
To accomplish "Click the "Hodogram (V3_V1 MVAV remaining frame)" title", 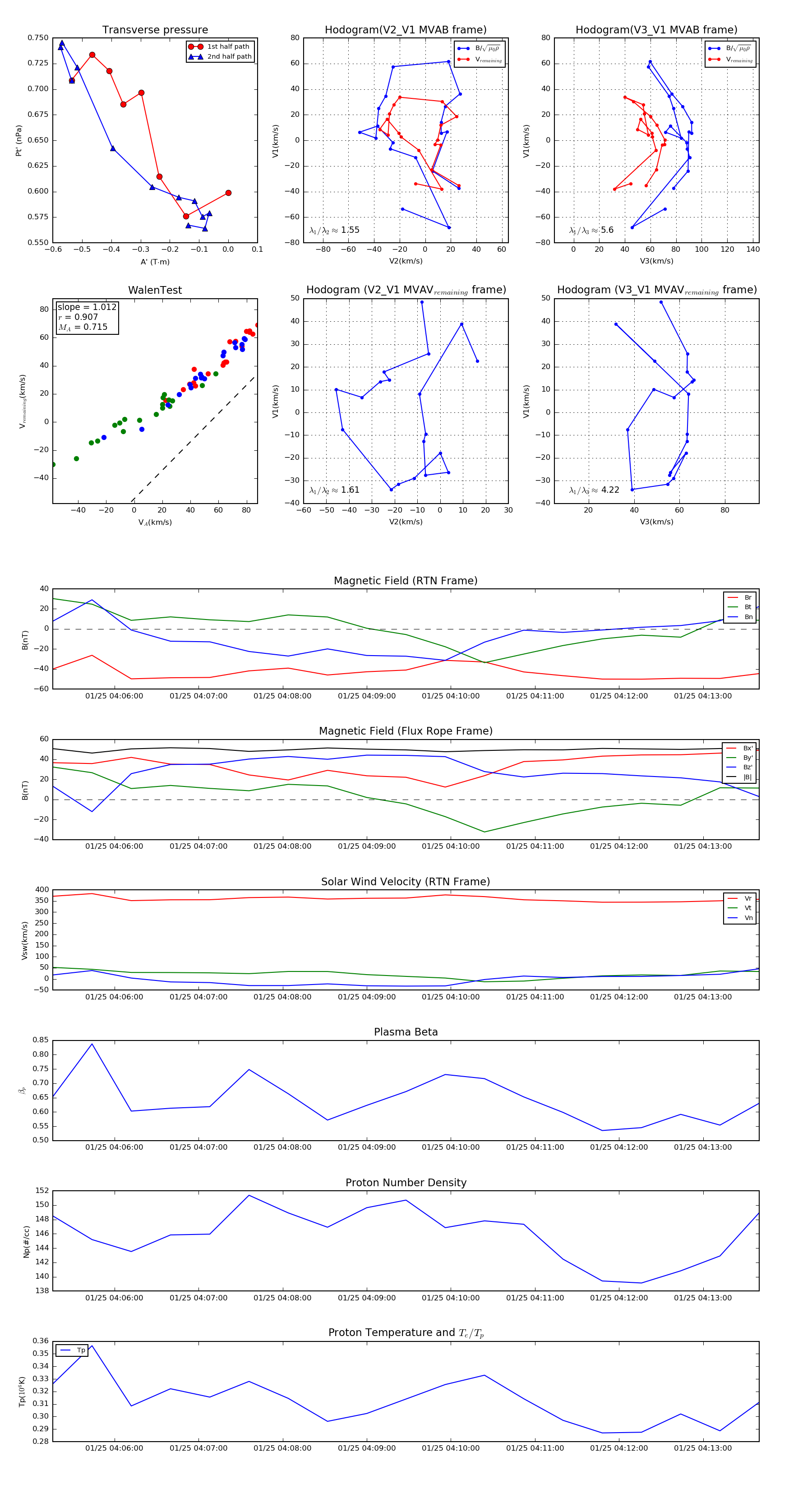I will coord(656,290).
